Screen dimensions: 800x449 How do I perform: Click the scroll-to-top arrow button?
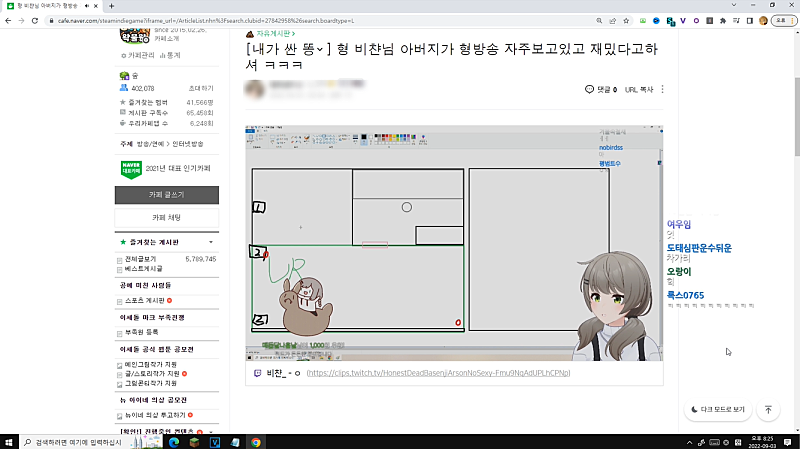(768, 410)
